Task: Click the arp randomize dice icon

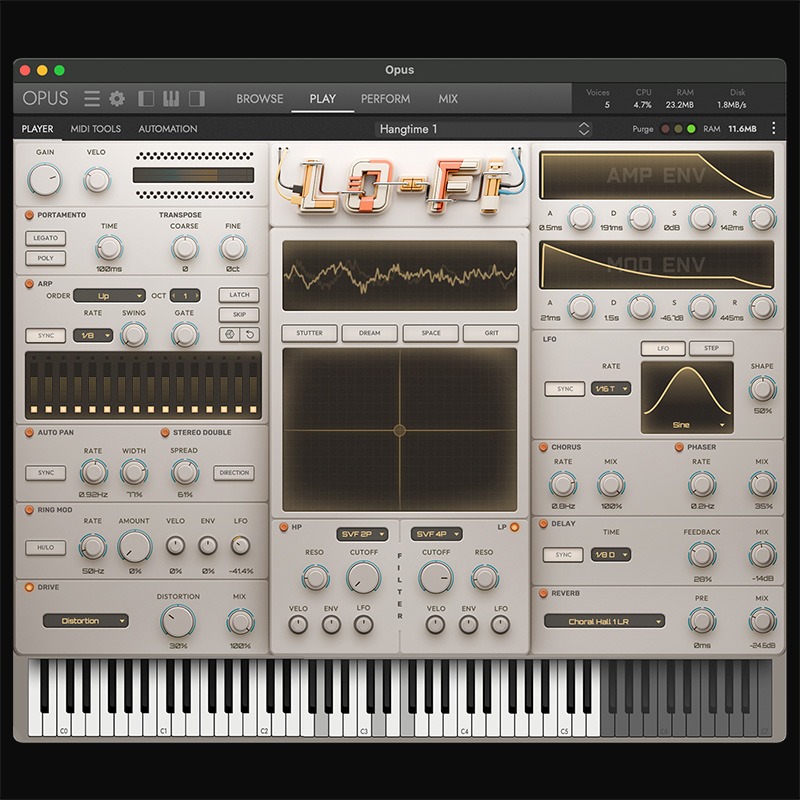Action: tap(229, 335)
